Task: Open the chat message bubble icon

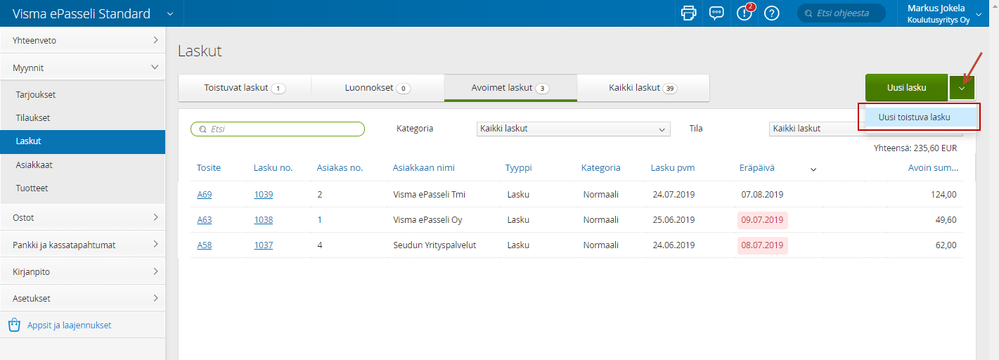Action: tap(717, 13)
